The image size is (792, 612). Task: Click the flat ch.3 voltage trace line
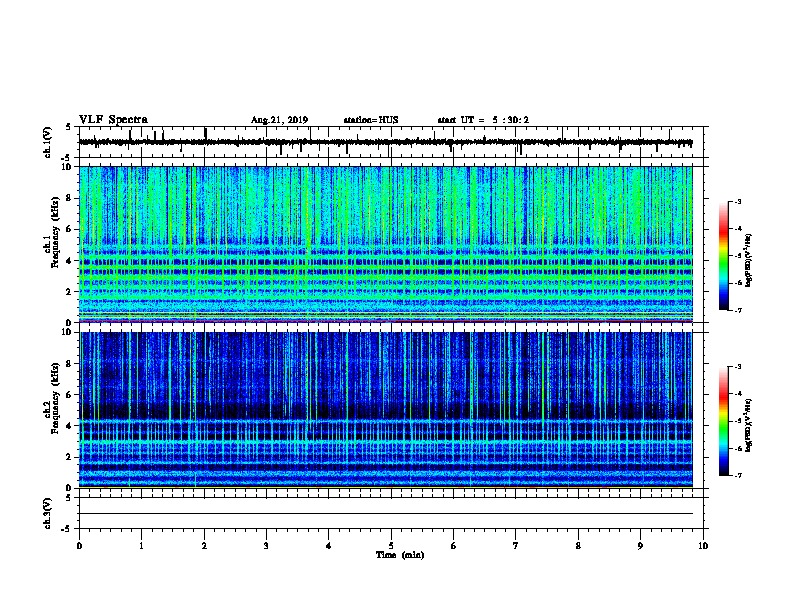tap(385, 514)
